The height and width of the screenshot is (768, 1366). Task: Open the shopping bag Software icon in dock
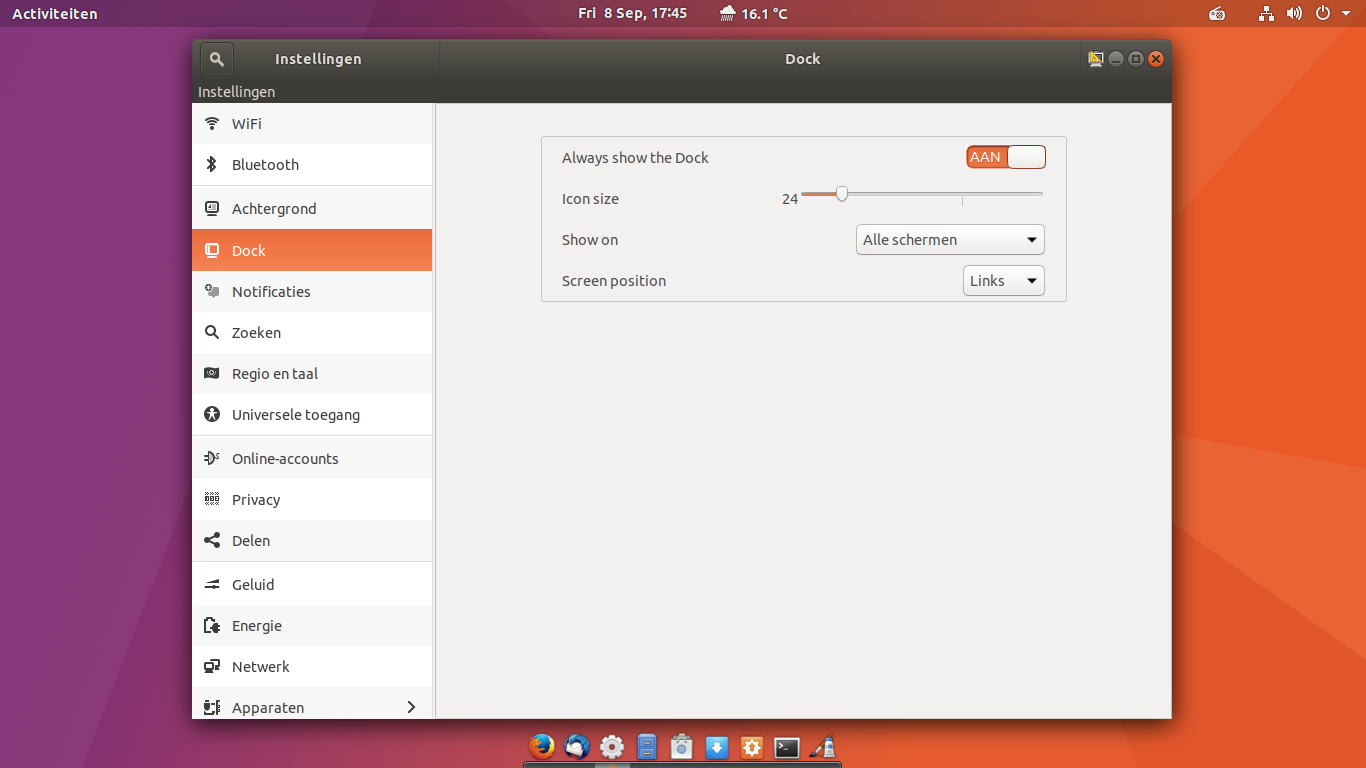click(682, 746)
